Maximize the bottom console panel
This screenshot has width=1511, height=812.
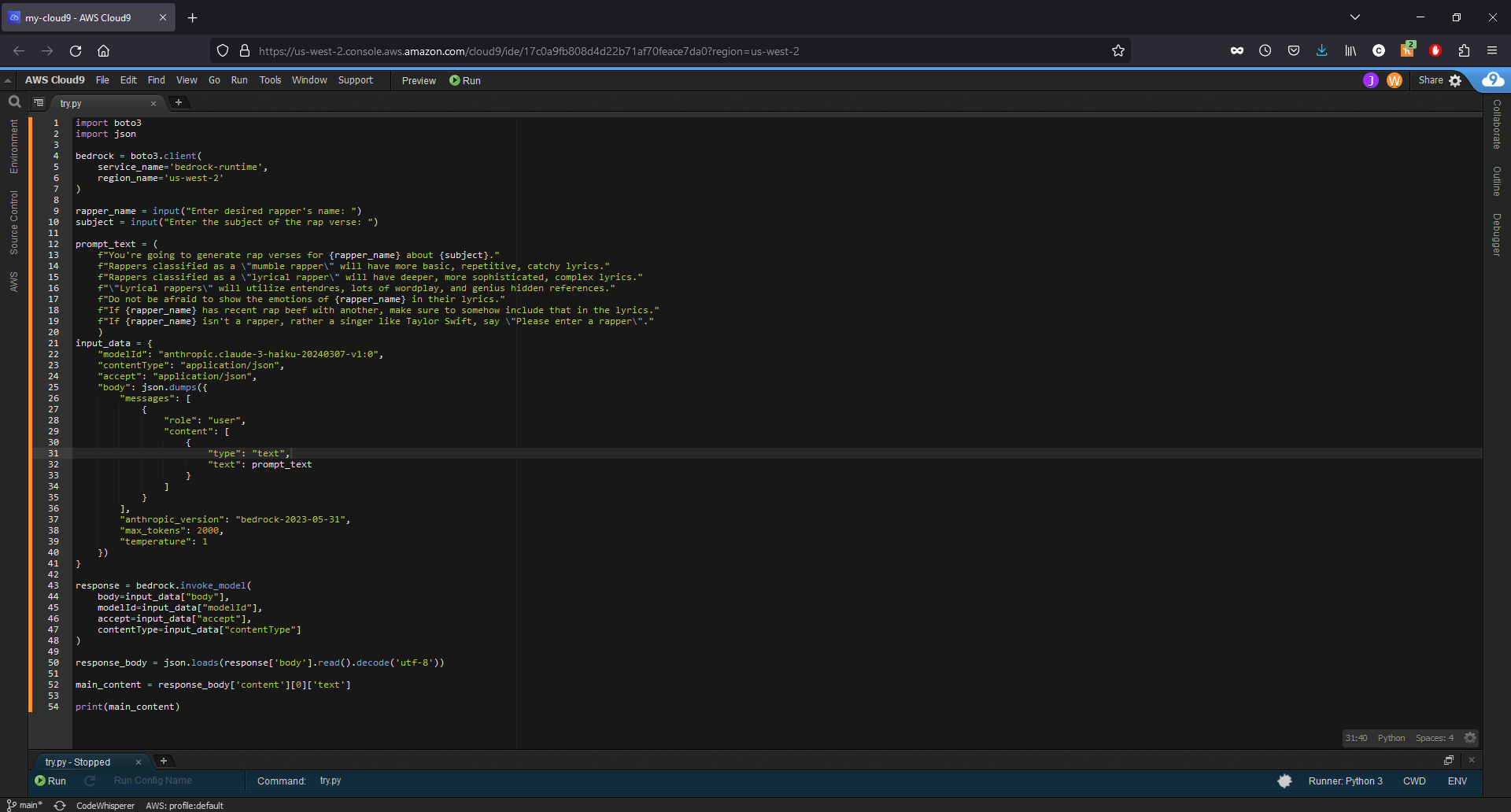point(1448,760)
